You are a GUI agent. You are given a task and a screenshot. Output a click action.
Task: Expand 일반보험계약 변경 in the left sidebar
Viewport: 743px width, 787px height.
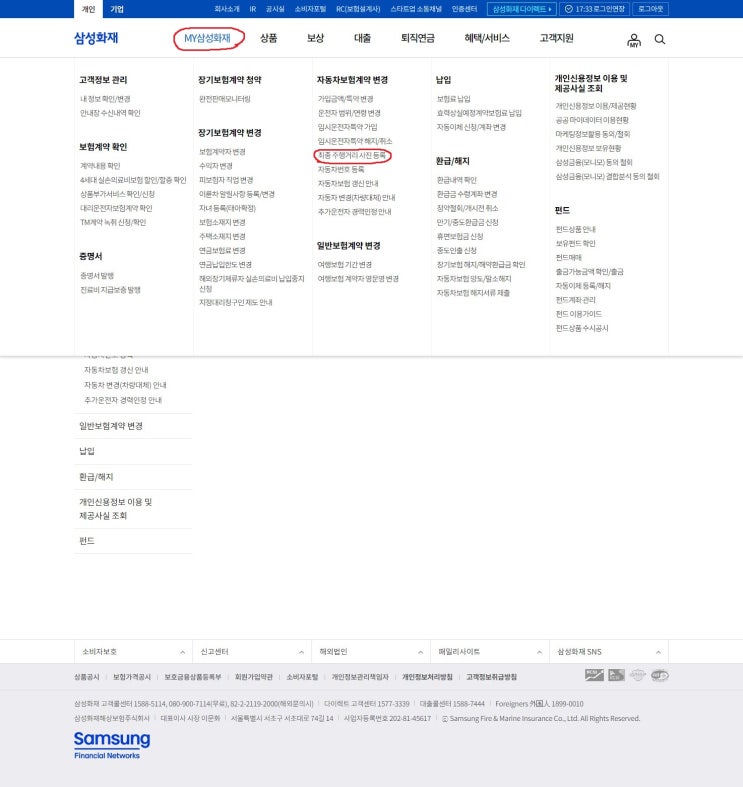[x=133, y=426]
